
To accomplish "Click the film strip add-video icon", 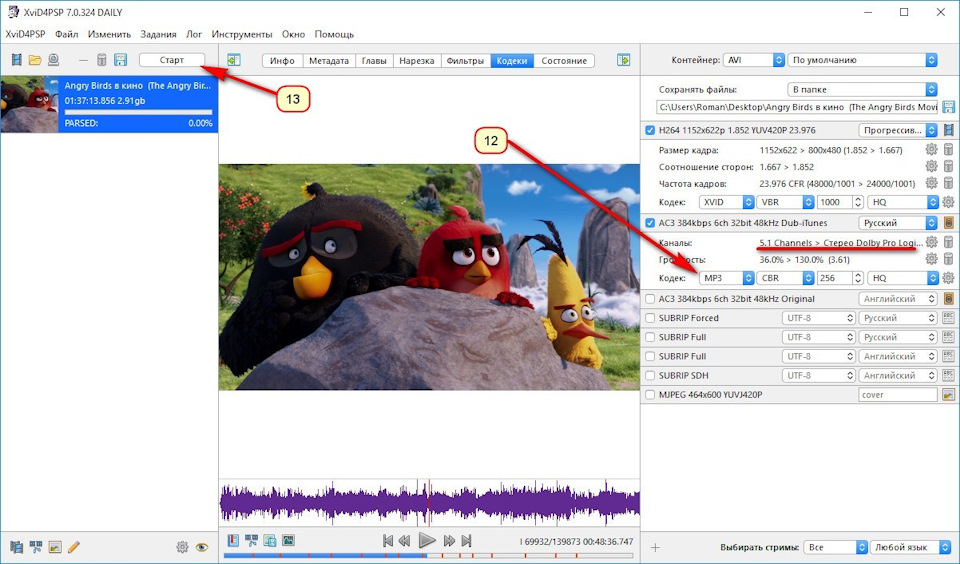I will click(x=17, y=60).
